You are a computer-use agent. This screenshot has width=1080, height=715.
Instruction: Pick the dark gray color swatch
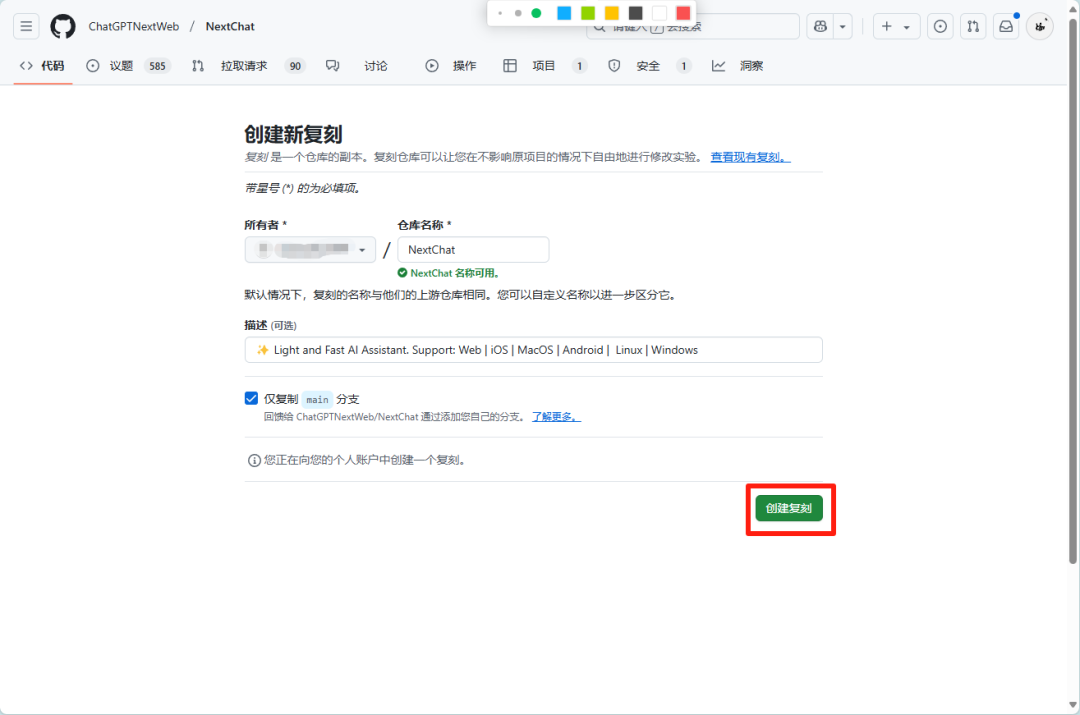pos(636,13)
